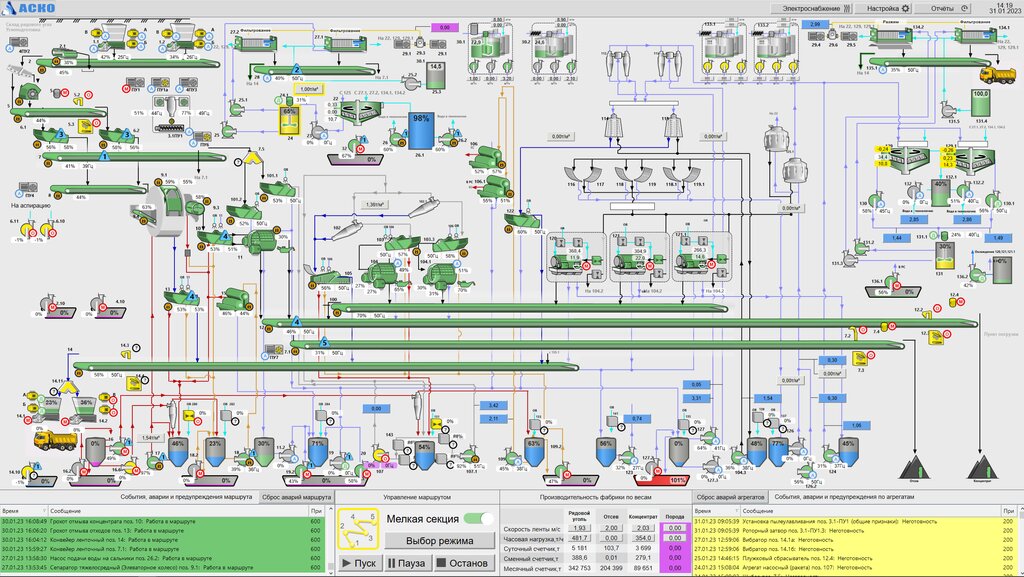
Task: Click dust unit 4ПУ2 icon
Action: [x=20, y=44]
